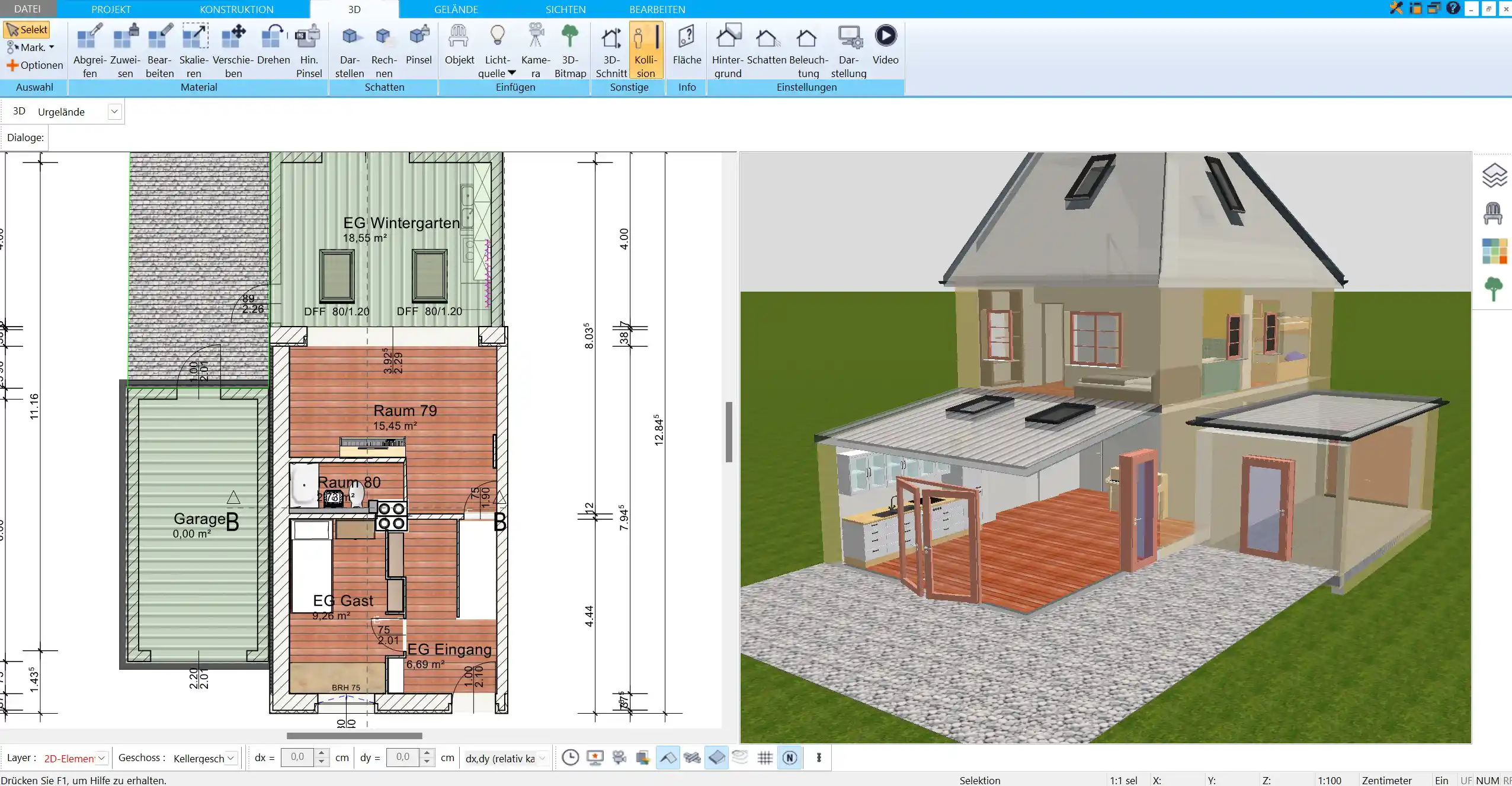
Task: Click the wrench and screwdriver icon
Action: click(x=1396, y=8)
